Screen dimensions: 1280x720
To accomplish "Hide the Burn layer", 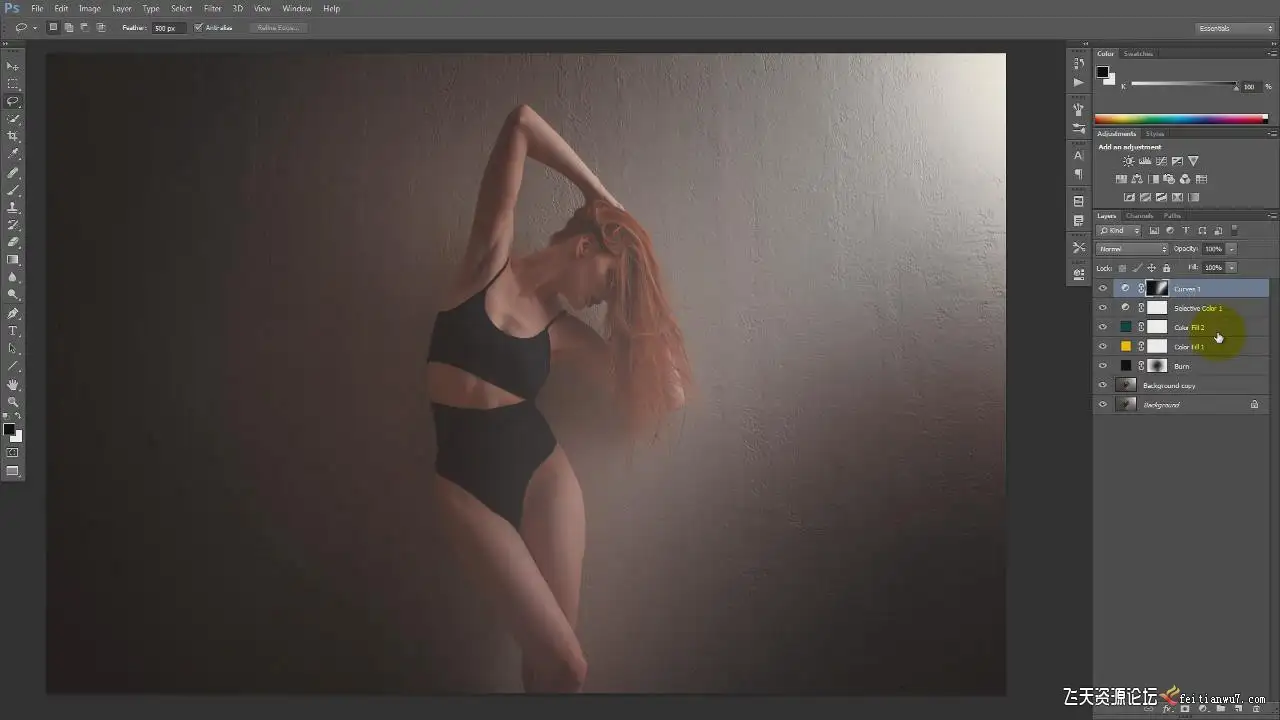I will coord(1103,366).
